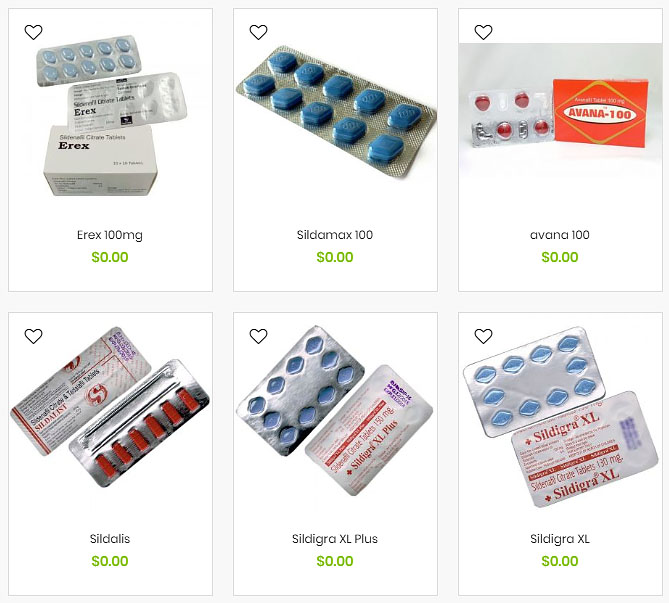Open the Sildamax 100 blister pack image
Screen dimensions: 669x603
[x=335, y=112]
